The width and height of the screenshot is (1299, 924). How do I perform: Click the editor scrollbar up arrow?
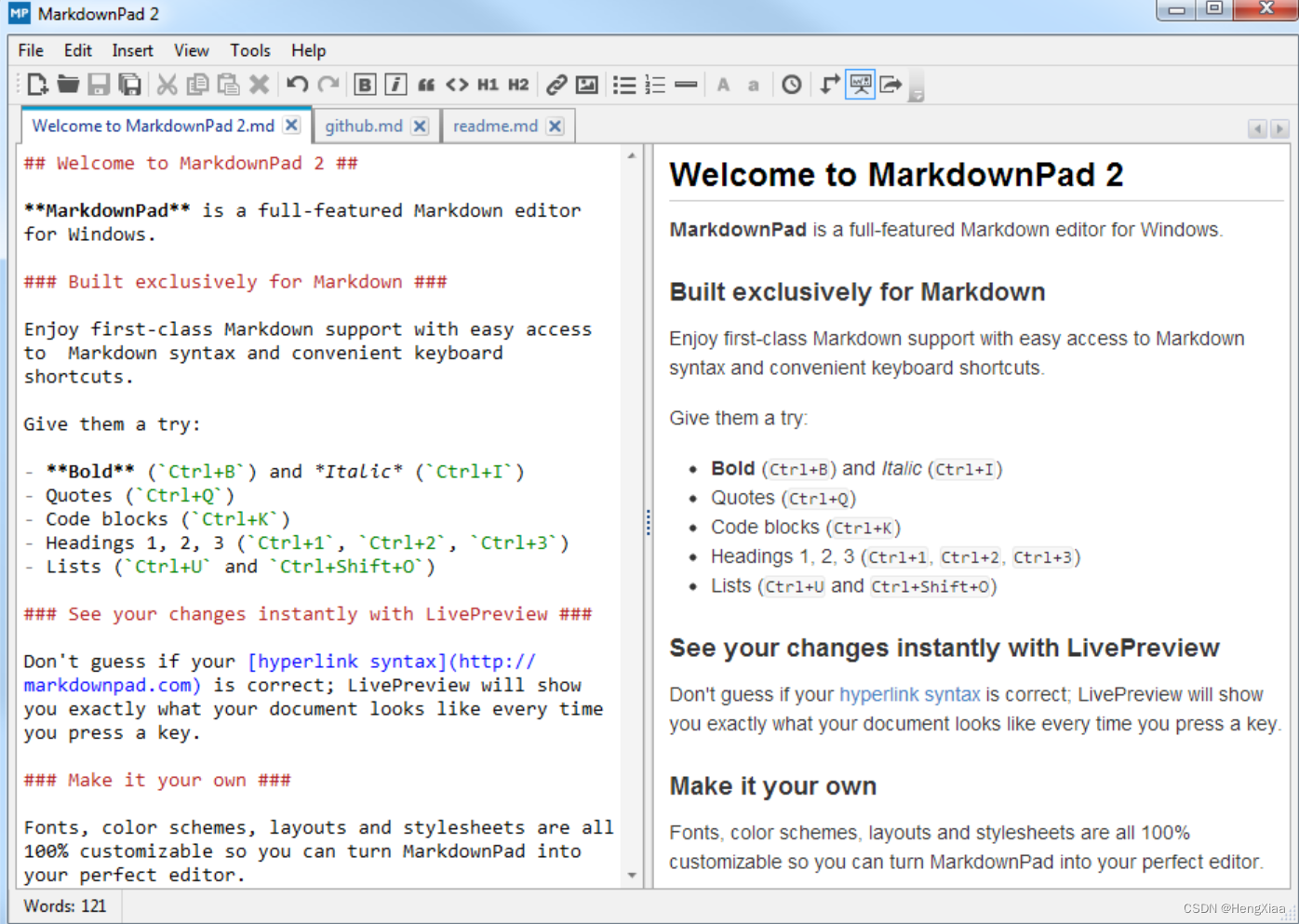click(632, 155)
